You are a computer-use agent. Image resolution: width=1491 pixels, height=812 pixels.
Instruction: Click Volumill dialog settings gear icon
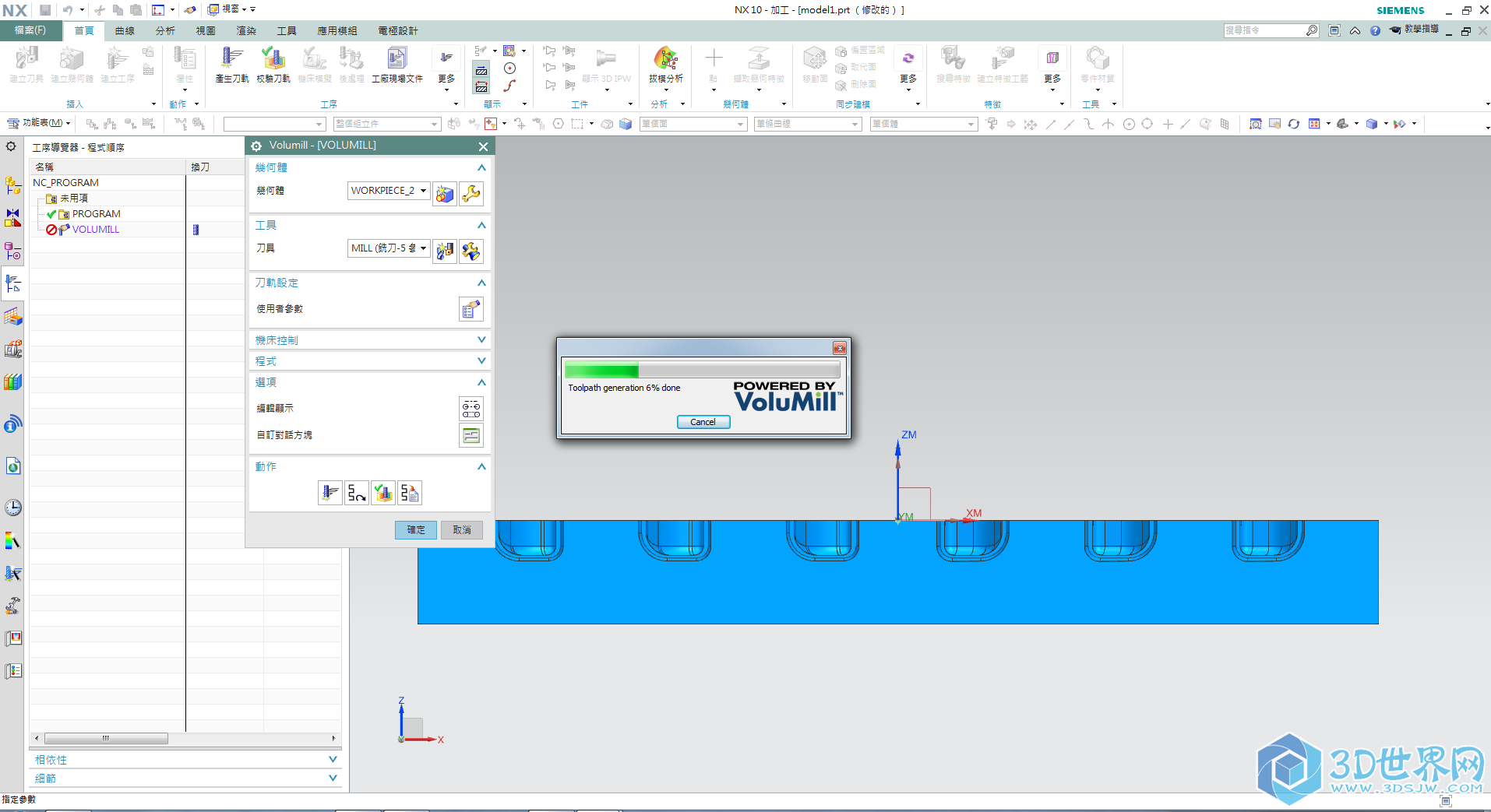256,146
